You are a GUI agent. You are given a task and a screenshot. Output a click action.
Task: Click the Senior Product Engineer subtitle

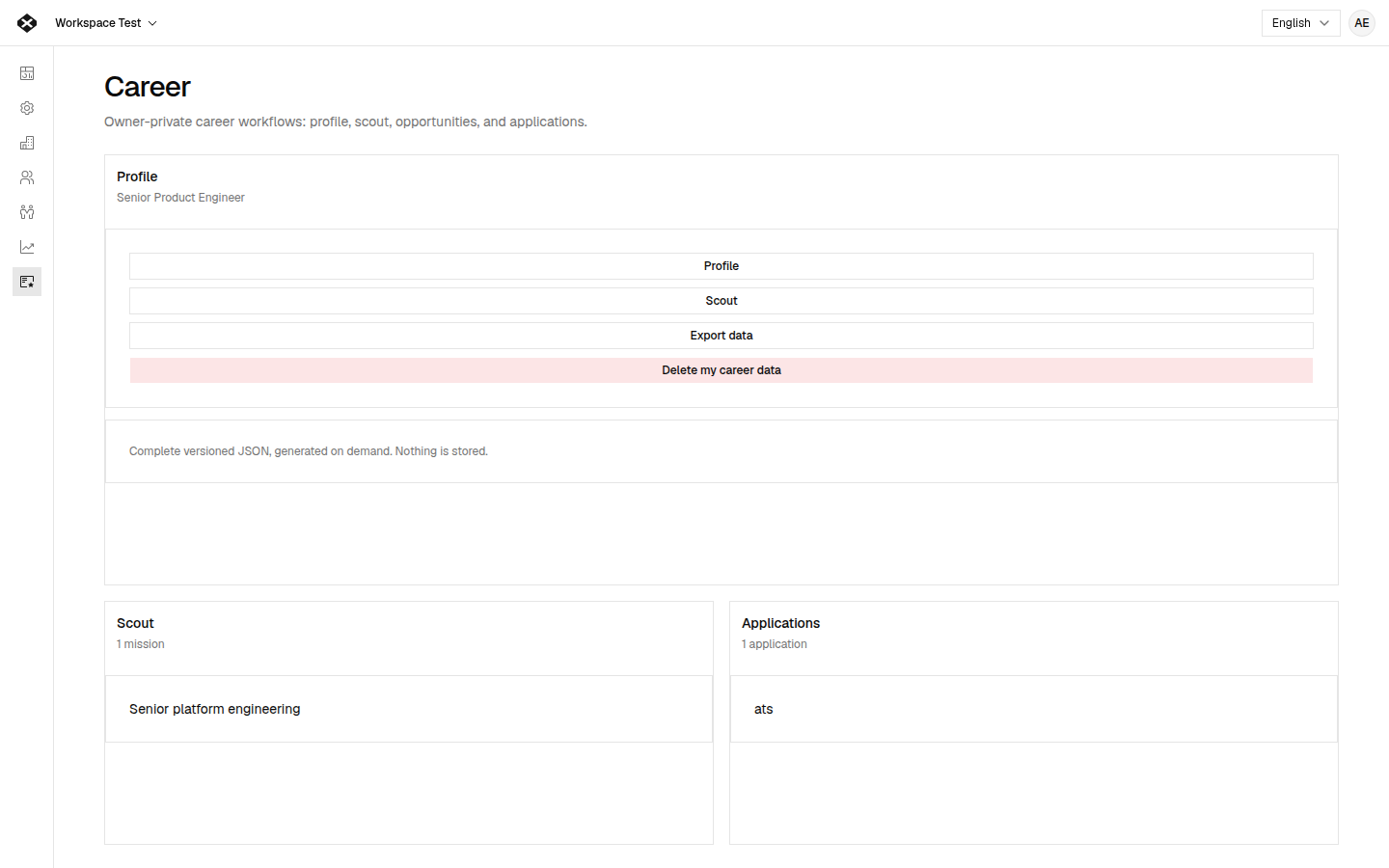[180, 198]
